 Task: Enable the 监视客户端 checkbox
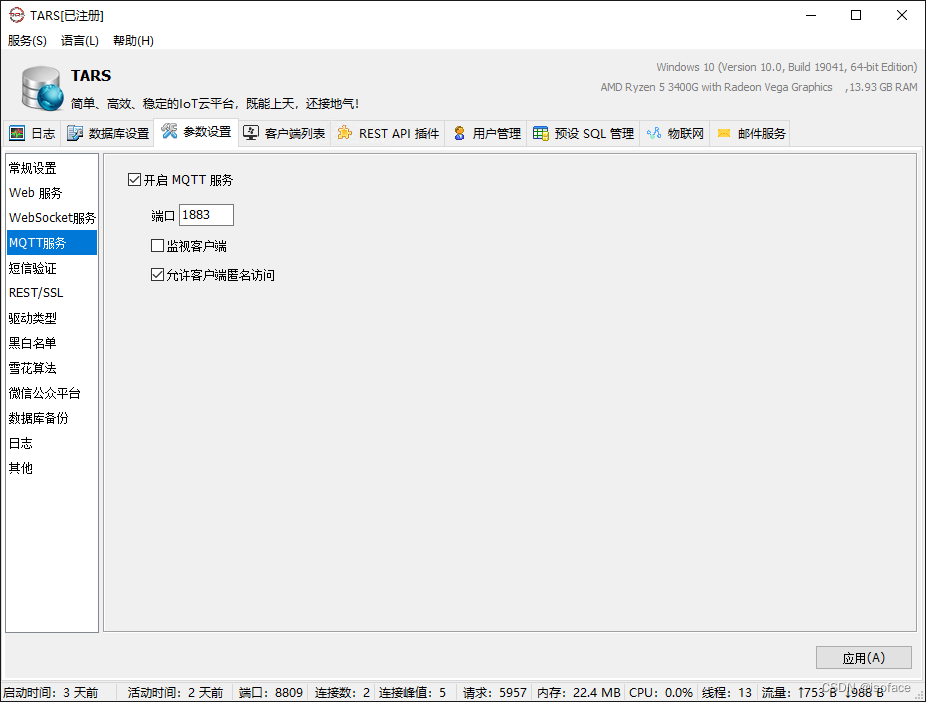click(157, 246)
